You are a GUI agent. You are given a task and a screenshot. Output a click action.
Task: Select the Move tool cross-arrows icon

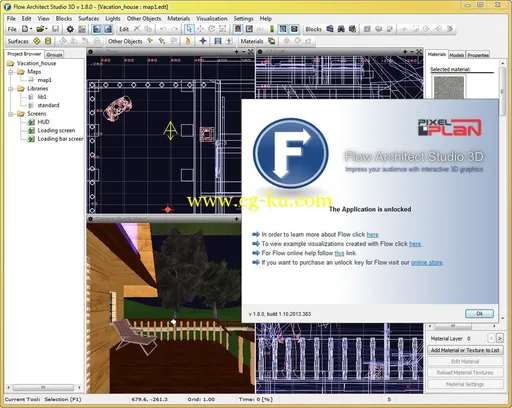pos(200,29)
